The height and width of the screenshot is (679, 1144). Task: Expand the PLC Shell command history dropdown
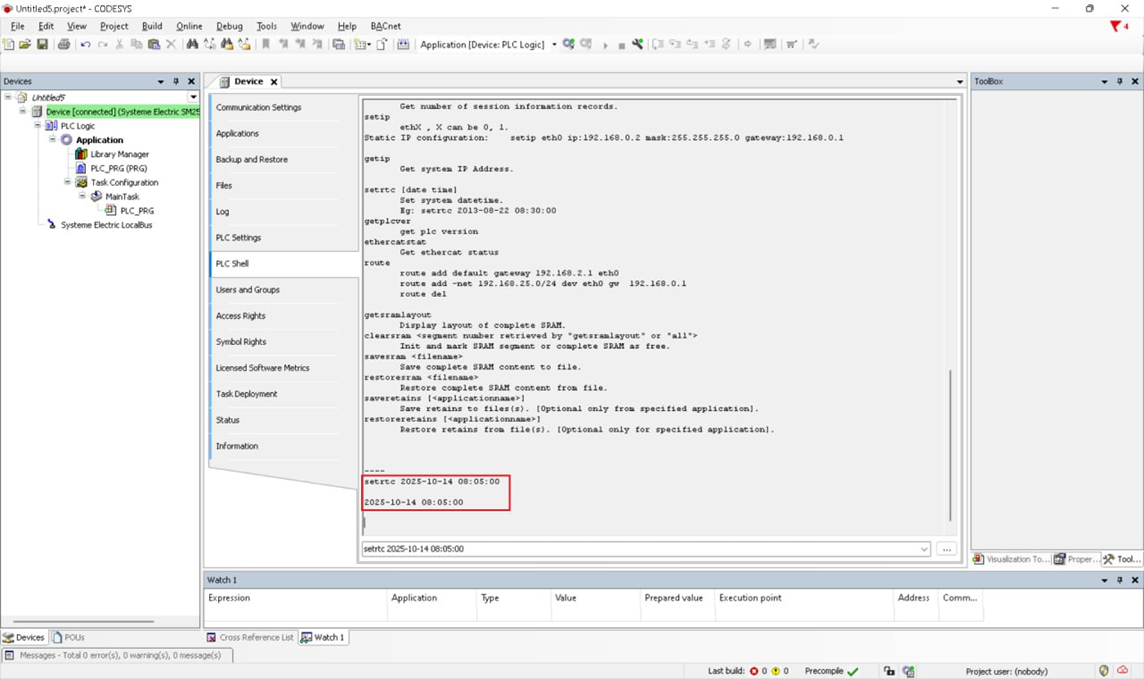[x=924, y=549]
